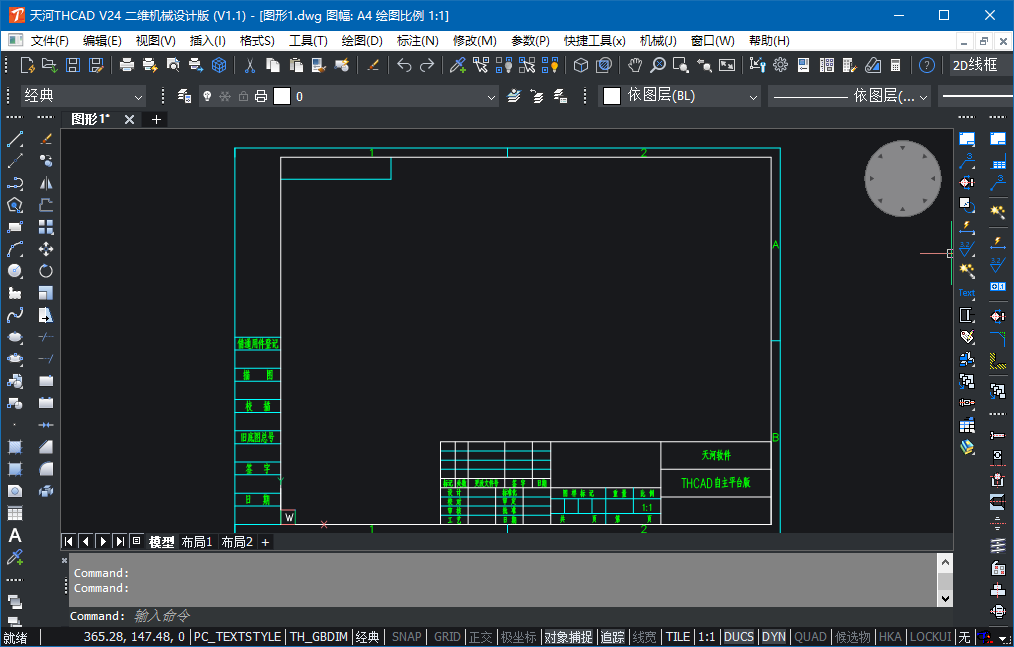Add a new drawing tab with plus
Screen dimensions: 1014x647
[x=156, y=120]
